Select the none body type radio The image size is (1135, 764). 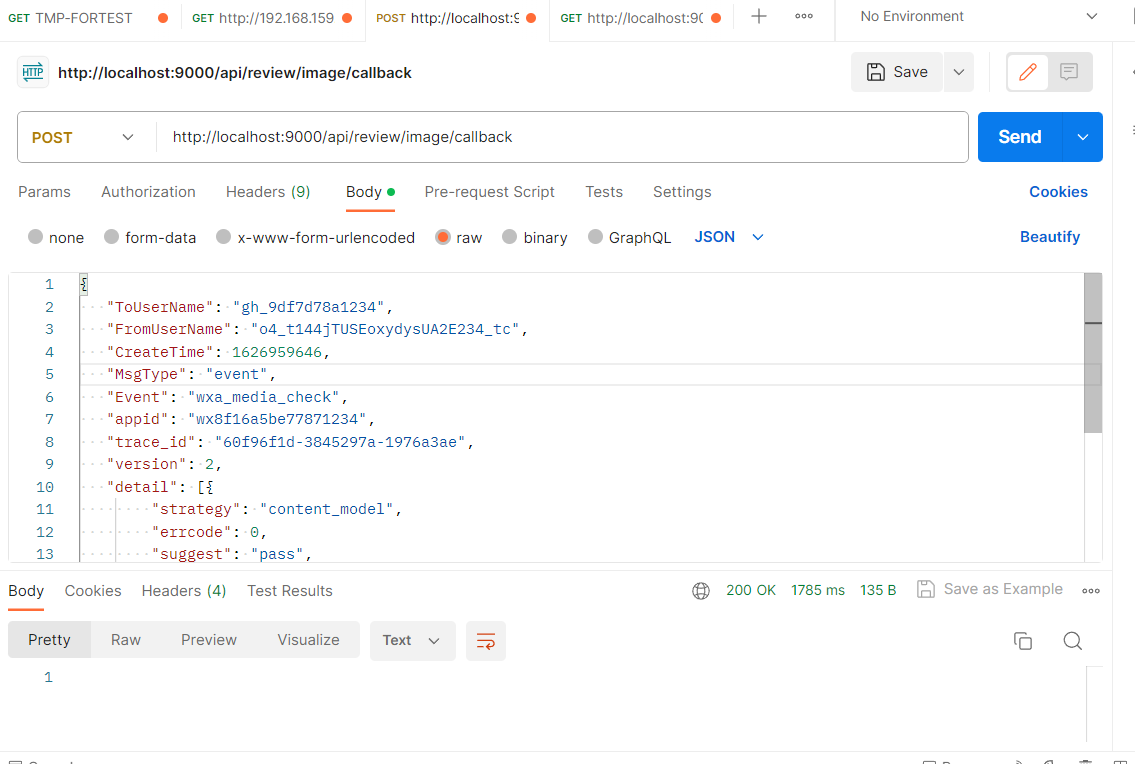coord(36,237)
